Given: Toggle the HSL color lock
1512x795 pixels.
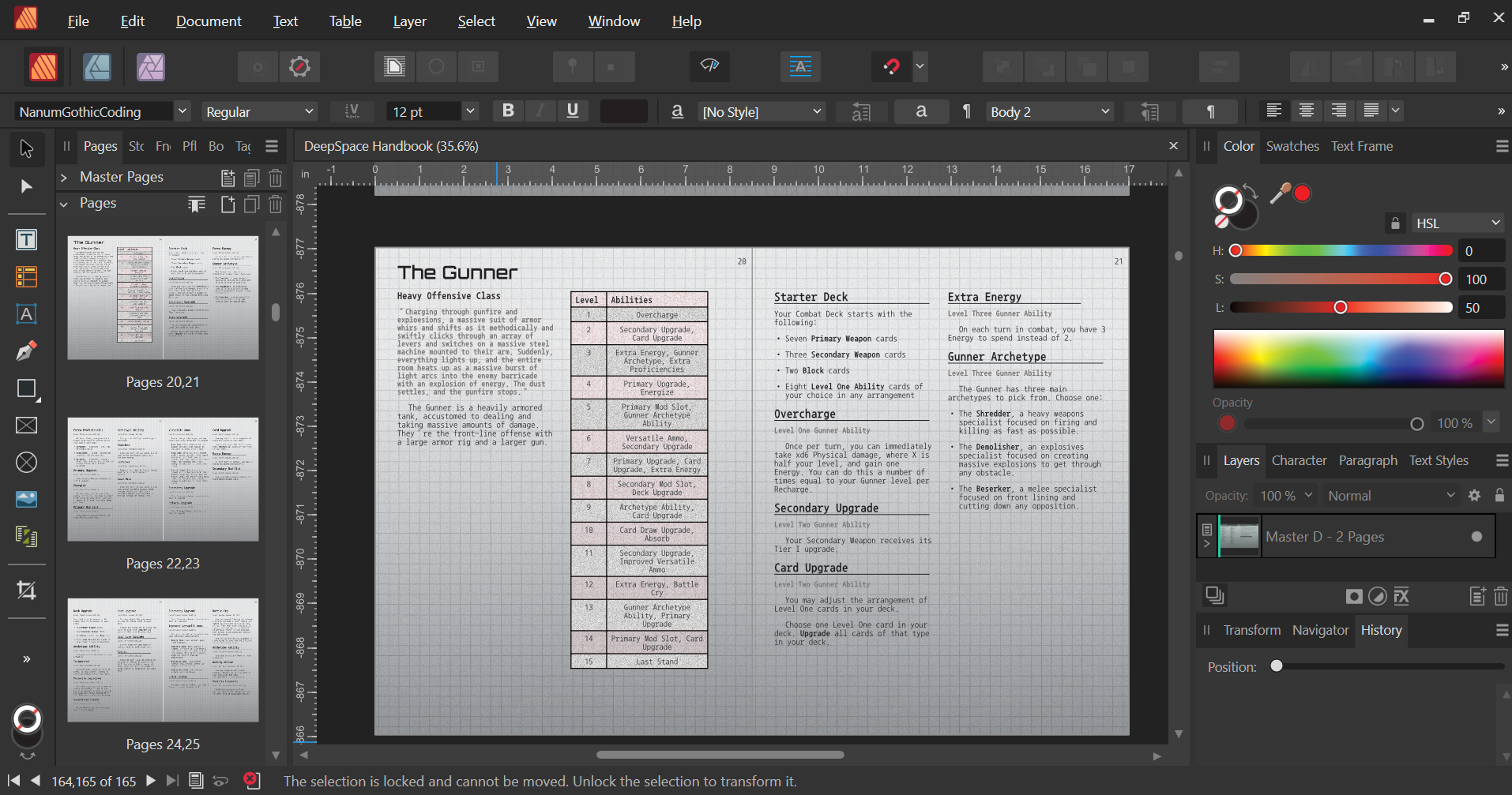Looking at the screenshot, I should point(1395,223).
